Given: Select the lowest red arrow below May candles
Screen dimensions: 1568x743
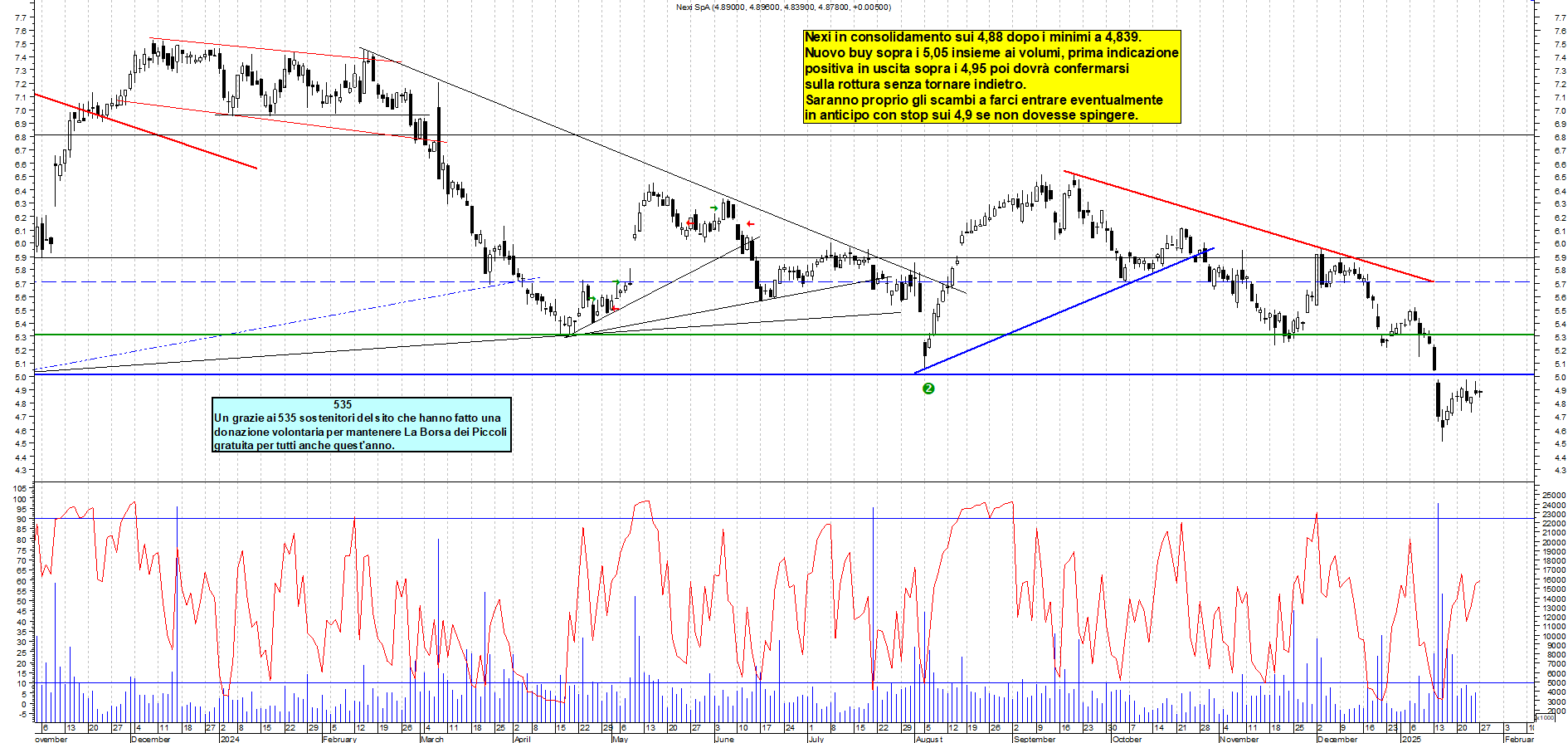Looking at the screenshot, I should [x=615, y=310].
